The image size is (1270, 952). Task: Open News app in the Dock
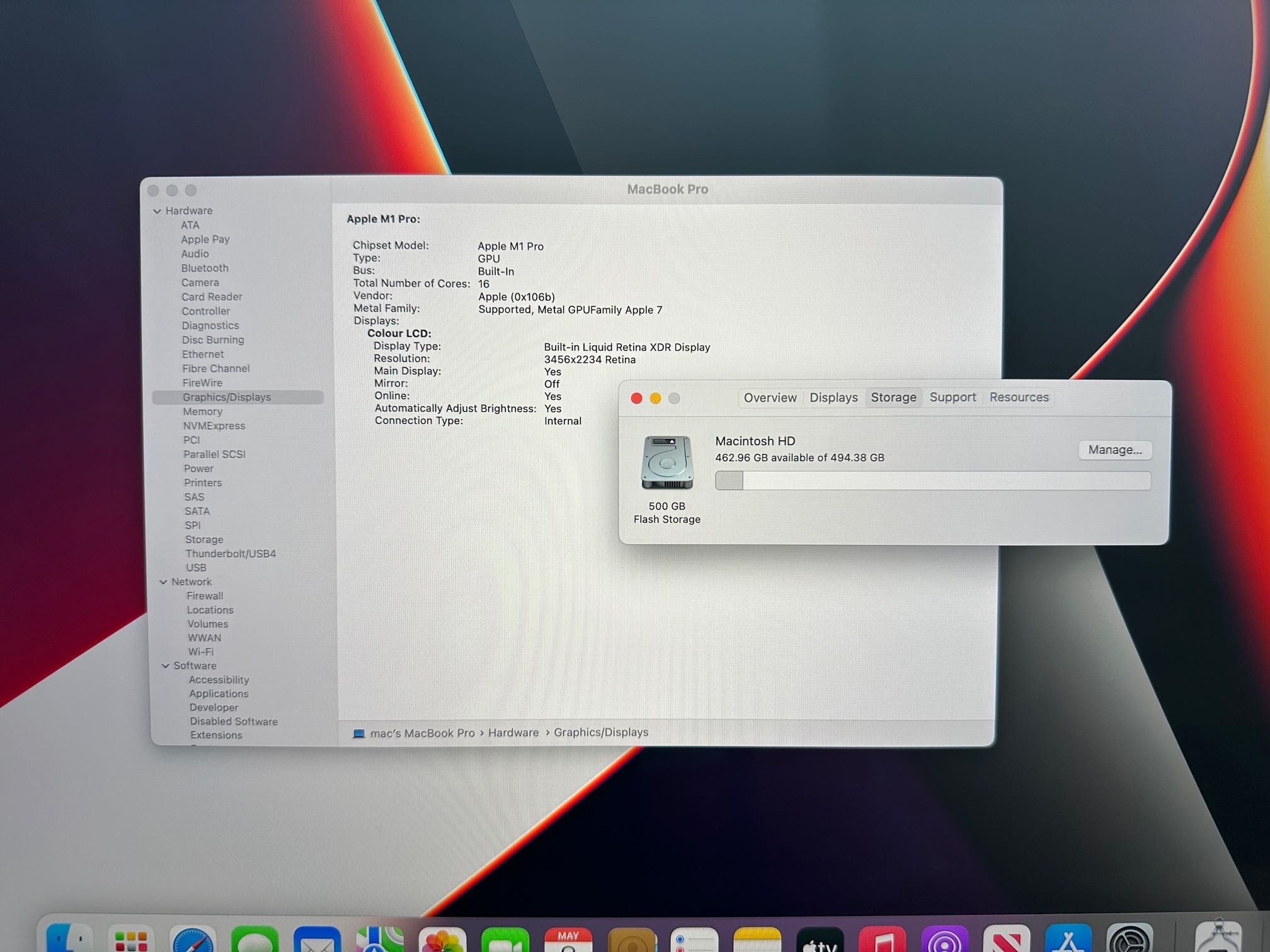[x=1006, y=939]
